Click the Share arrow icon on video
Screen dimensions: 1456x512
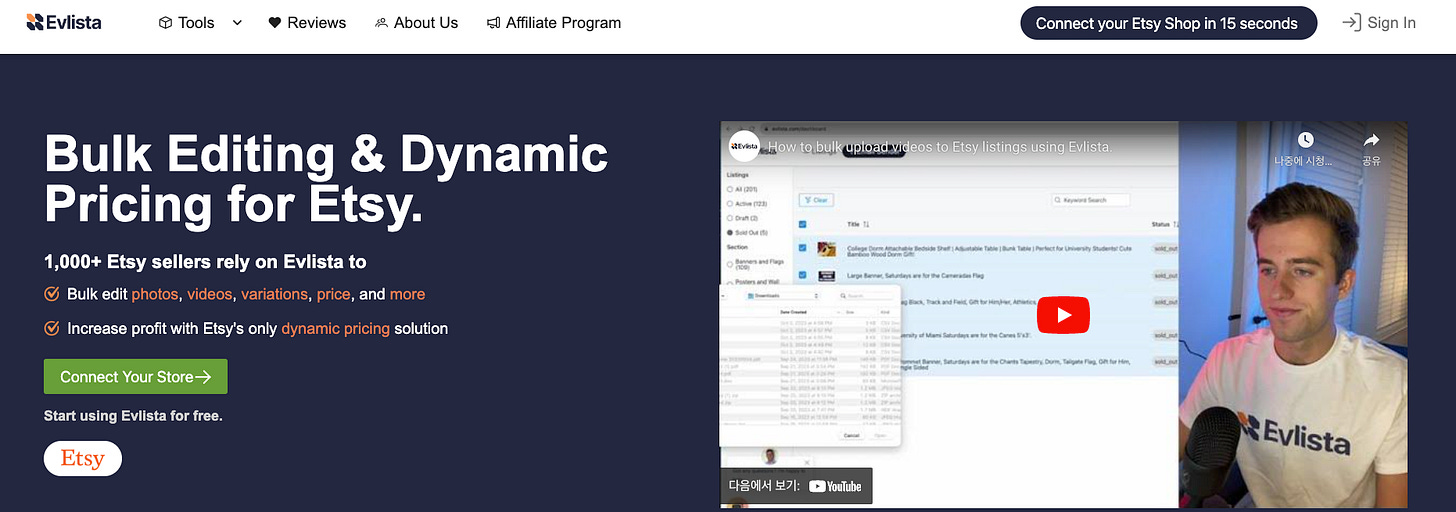(x=1371, y=140)
